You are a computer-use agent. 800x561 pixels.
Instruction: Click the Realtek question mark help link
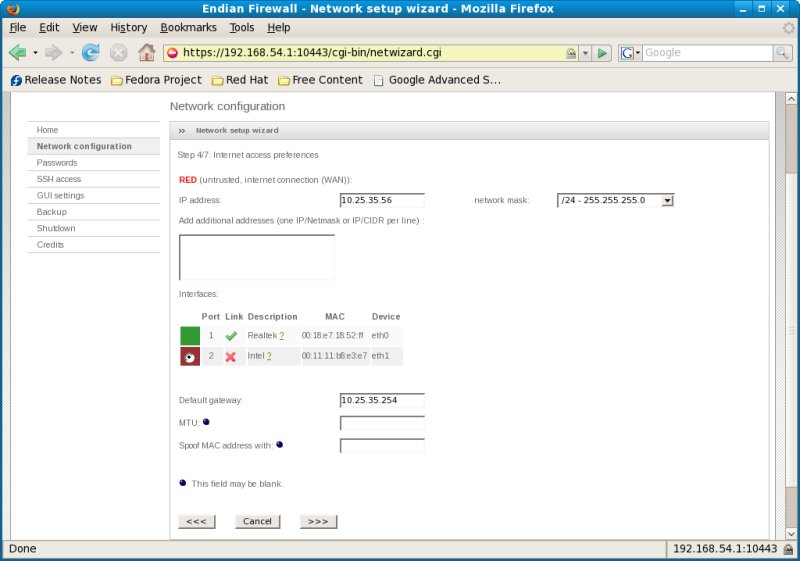click(282, 336)
